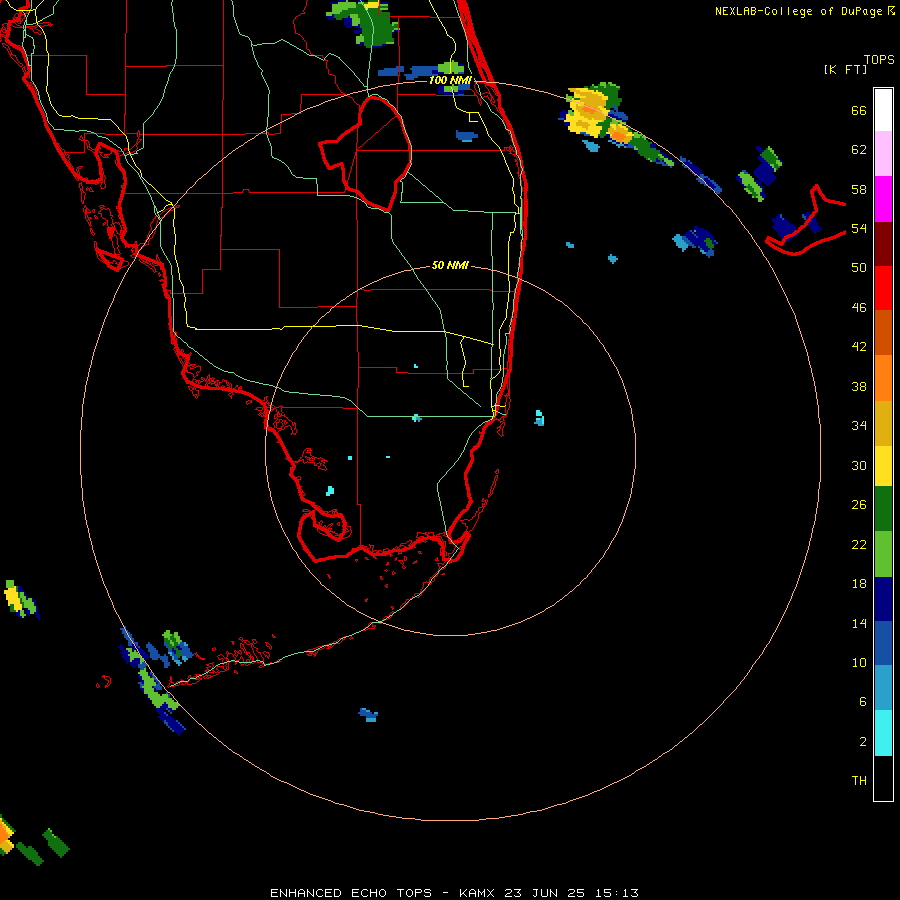Select the [K FT] units label
The height and width of the screenshot is (900, 900).
coord(846,69)
